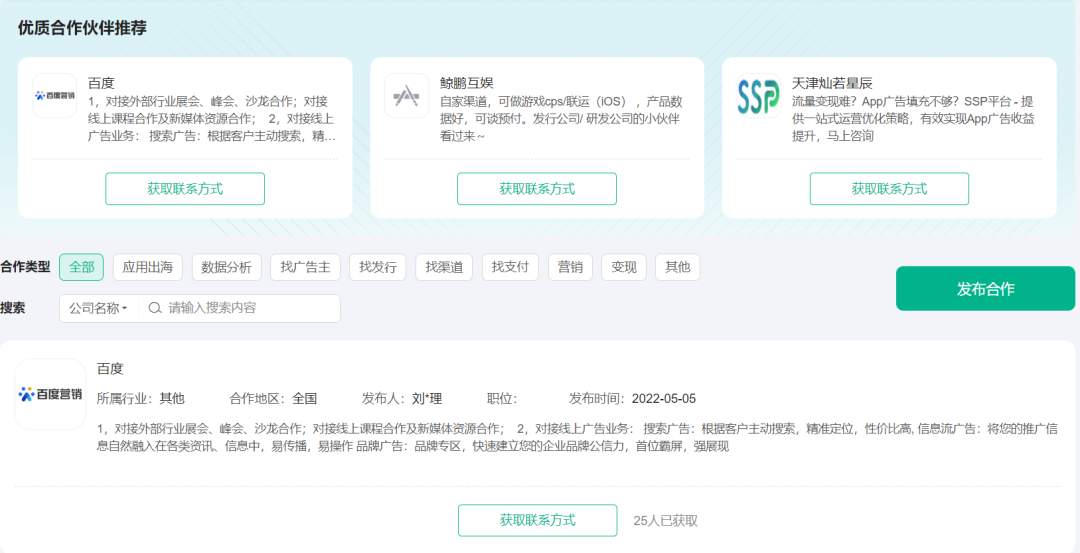Click the 鲸鹏互娱 App Store logo icon
This screenshot has width=1080, height=553.
(x=406, y=96)
